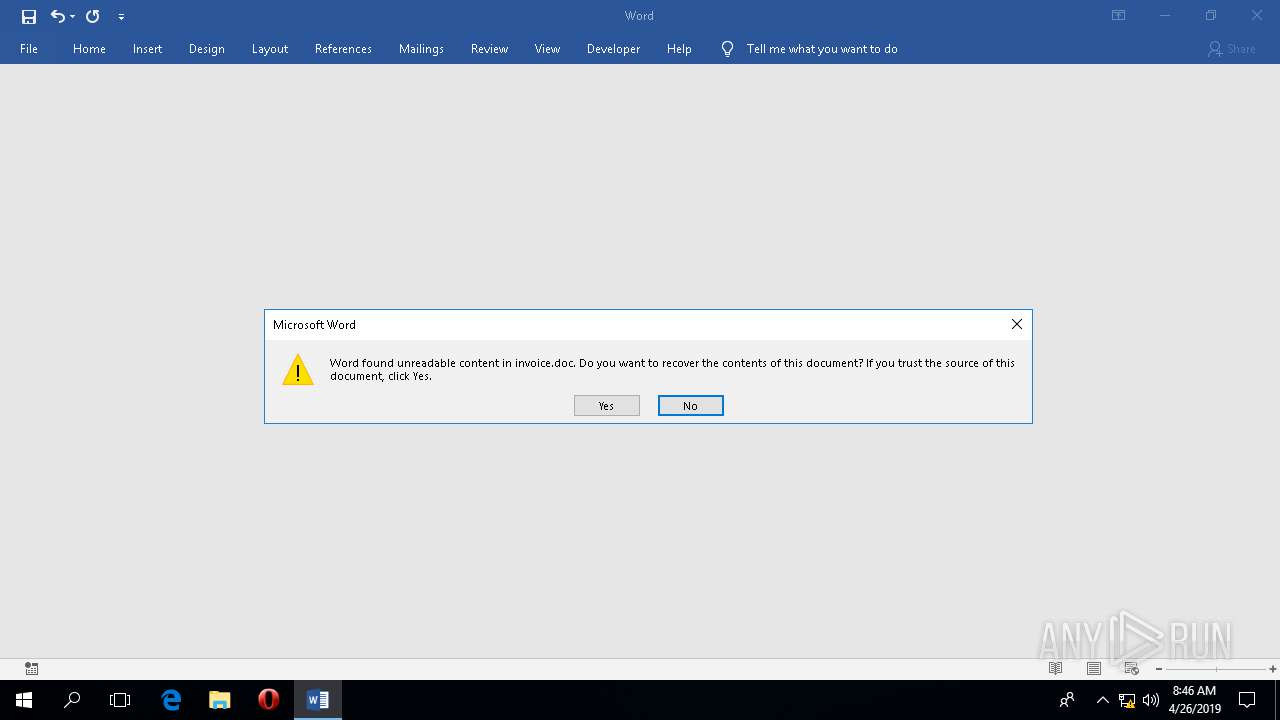The height and width of the screenshot is (720, 1280).
Task: Click the zoom in plus button
Action: [1272, 669]
